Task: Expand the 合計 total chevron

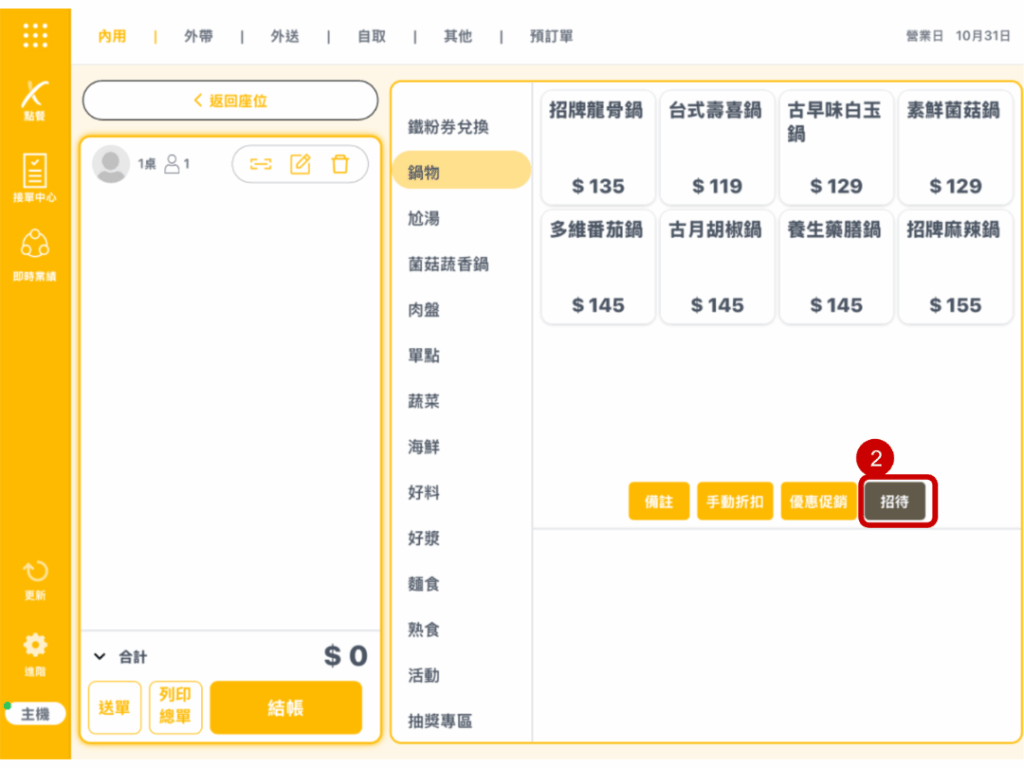Action: pos(99,657)
